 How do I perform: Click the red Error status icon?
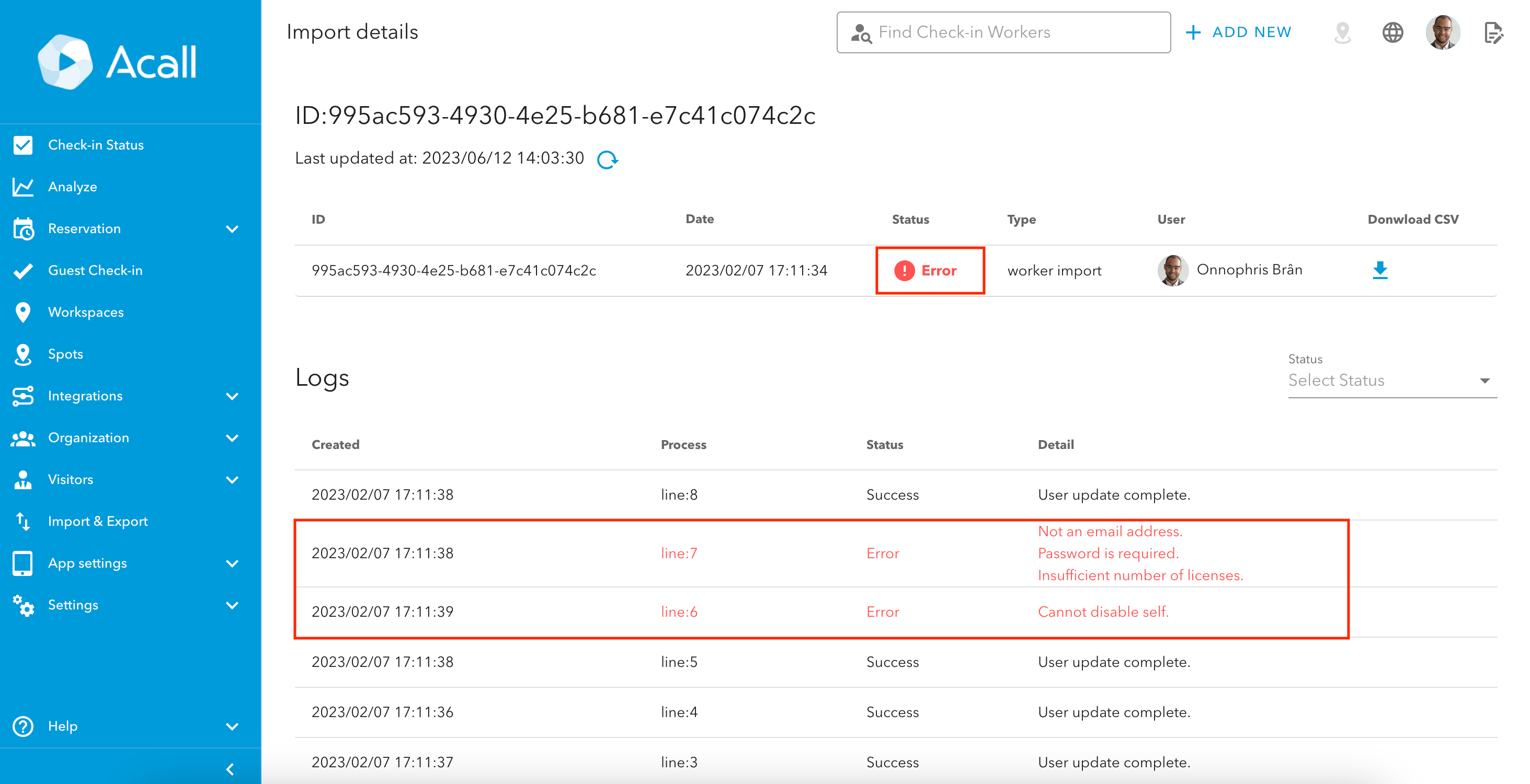(x=904, y=271)
